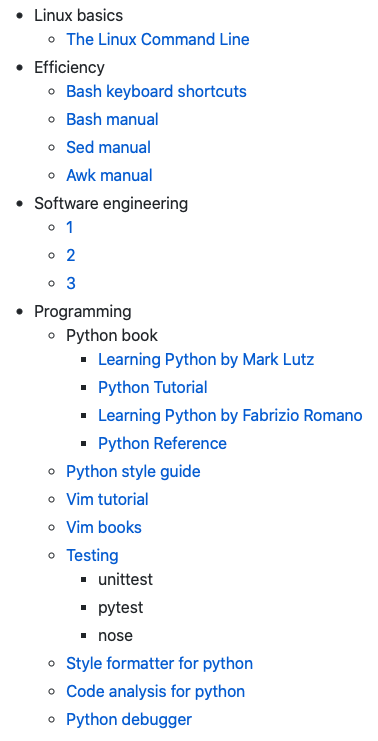Open the Python Tutorial link

pos(153,388)
